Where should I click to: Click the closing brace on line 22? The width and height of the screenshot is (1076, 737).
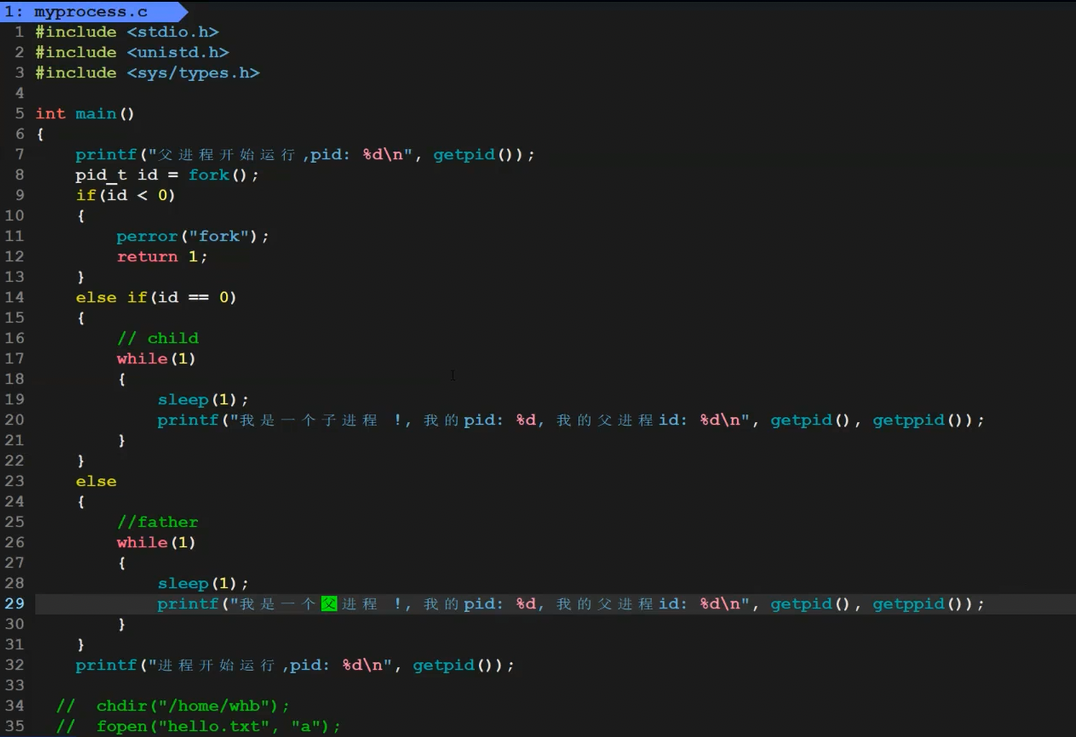pos(81,461)
